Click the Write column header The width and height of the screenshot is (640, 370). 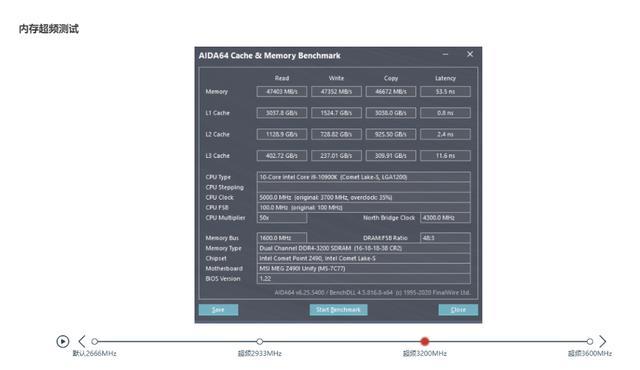pyautogui.click(x=336, y=78)
